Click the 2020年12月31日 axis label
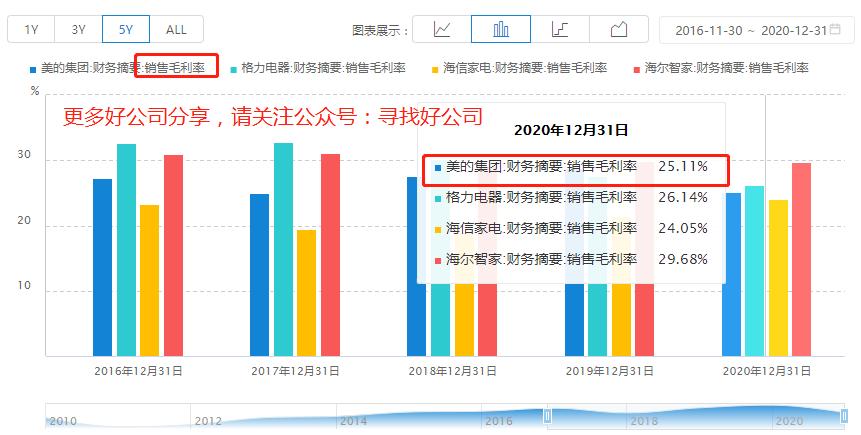Image resolution: width=861 pixels, height=435 pixels. 767,371
